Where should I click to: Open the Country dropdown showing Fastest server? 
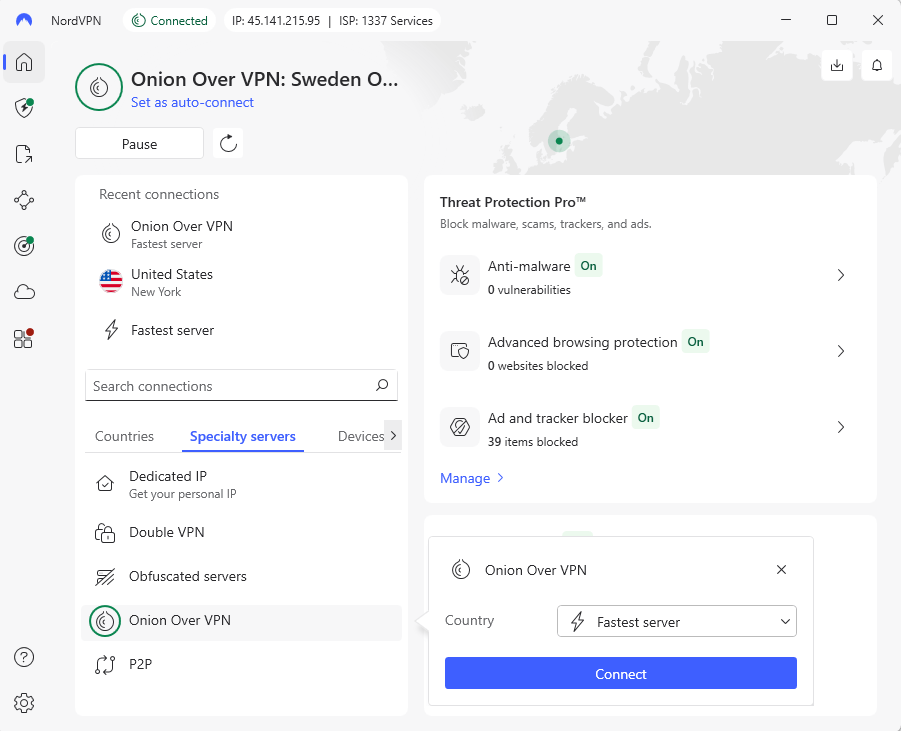[x=676, y=621]
